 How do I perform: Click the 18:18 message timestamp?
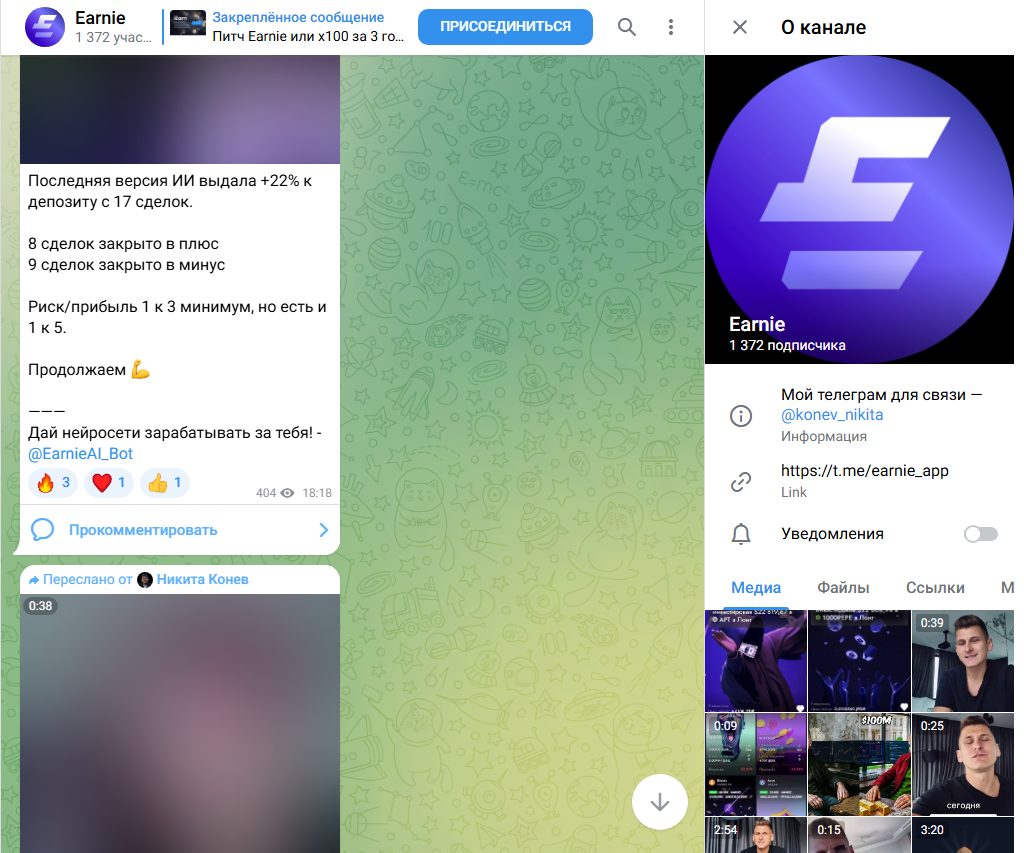(x=317, y=493)
